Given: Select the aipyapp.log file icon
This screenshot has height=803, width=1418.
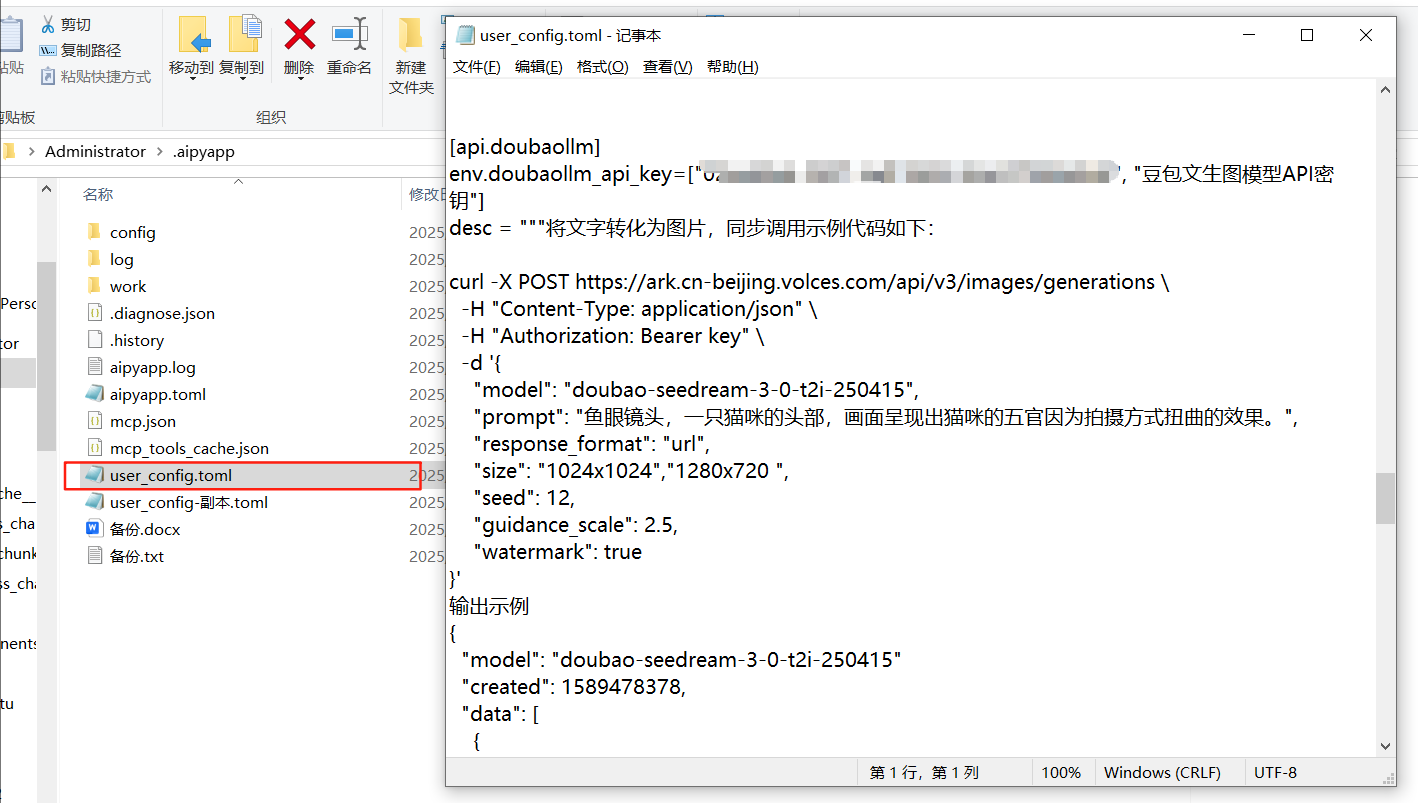Looking at the screenshot, I should tap(94, 367).
